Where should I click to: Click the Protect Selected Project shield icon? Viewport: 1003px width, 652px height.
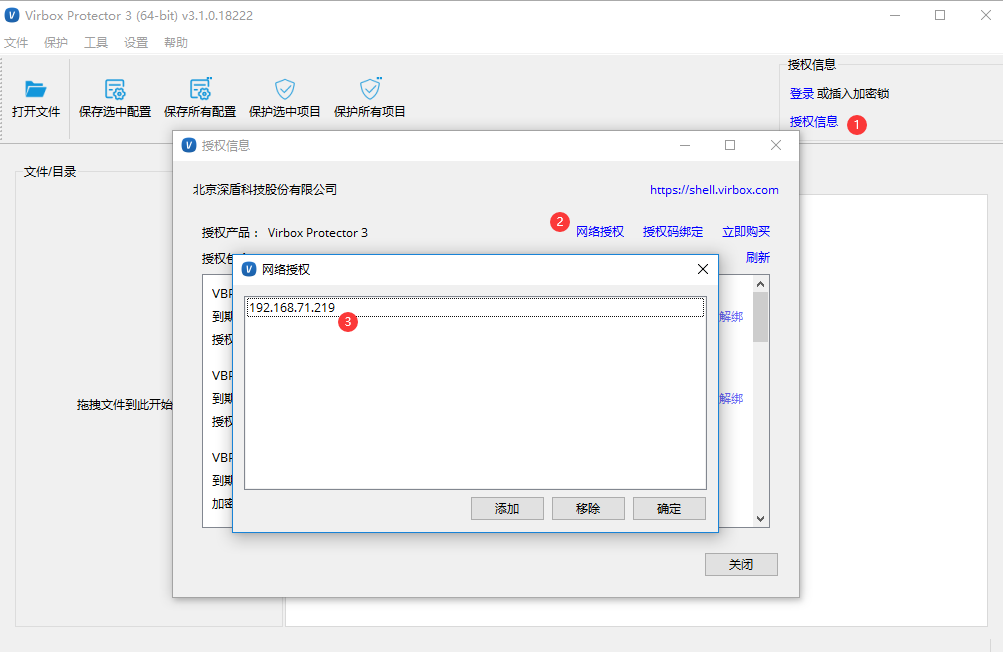point(285,89)
